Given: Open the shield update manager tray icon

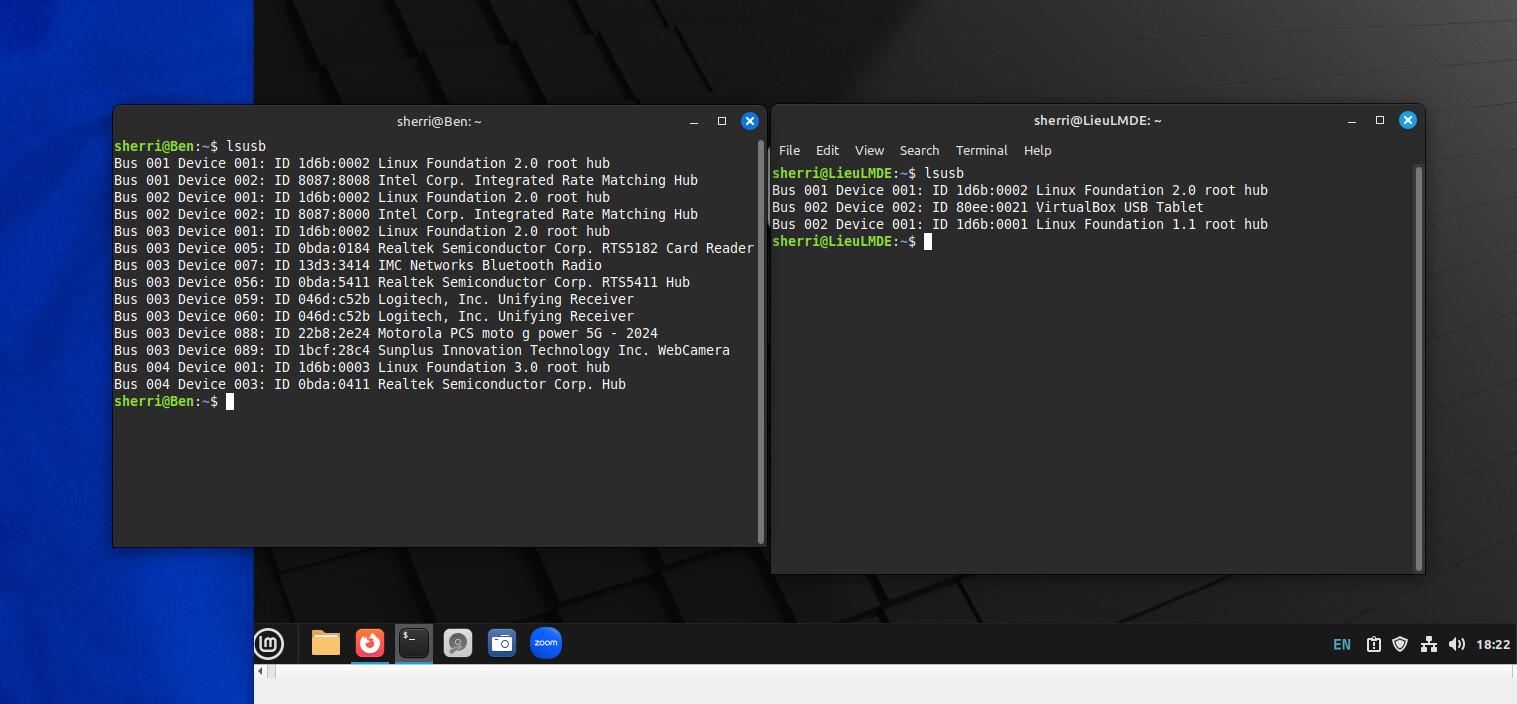Looking at the screenshot, I should pos(1400,645).
